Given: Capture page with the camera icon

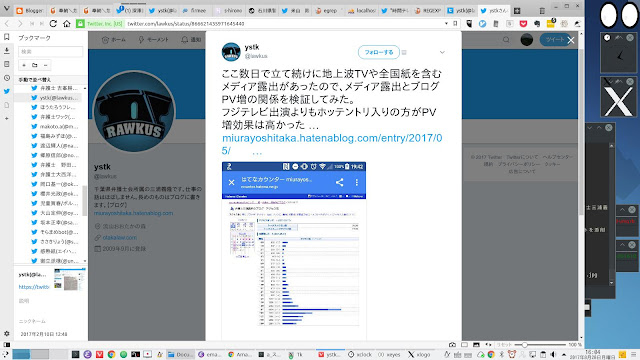Looking at the screenshot, I should pyautogui.click(x=452, y=345).
